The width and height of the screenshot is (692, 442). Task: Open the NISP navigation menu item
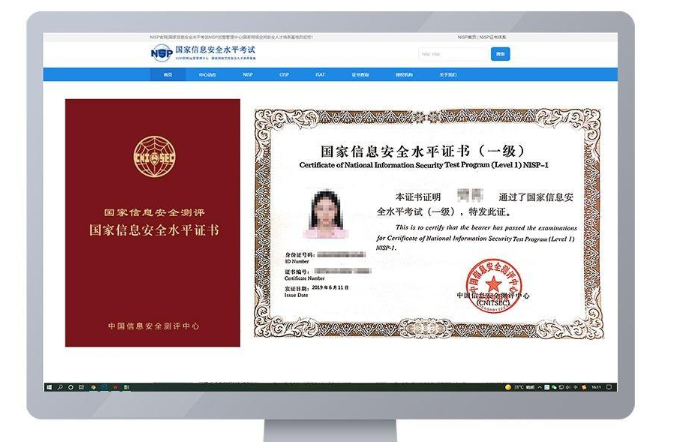[248, 75]
